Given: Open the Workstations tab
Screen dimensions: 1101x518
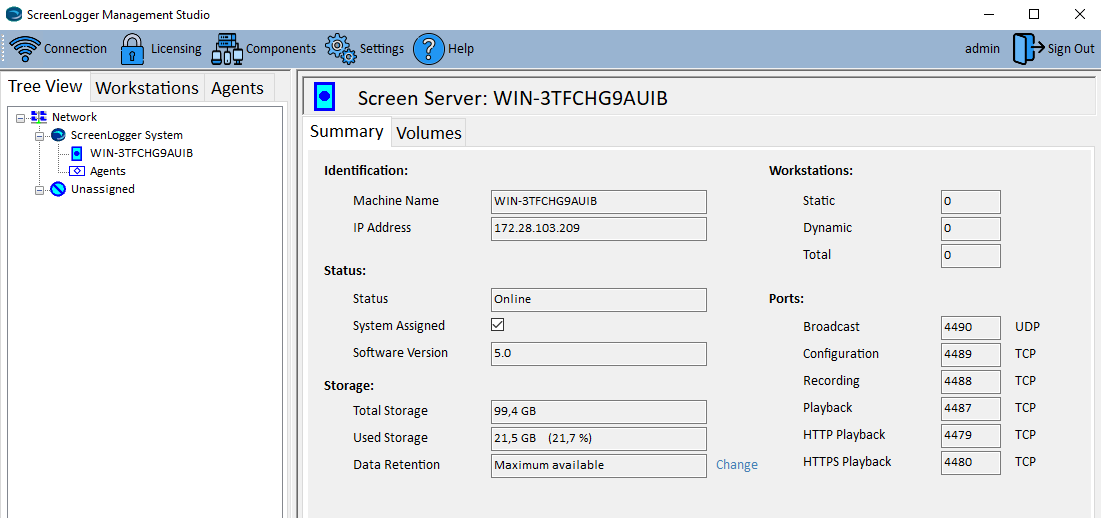Looking at the screenshot, I should 147,88.
